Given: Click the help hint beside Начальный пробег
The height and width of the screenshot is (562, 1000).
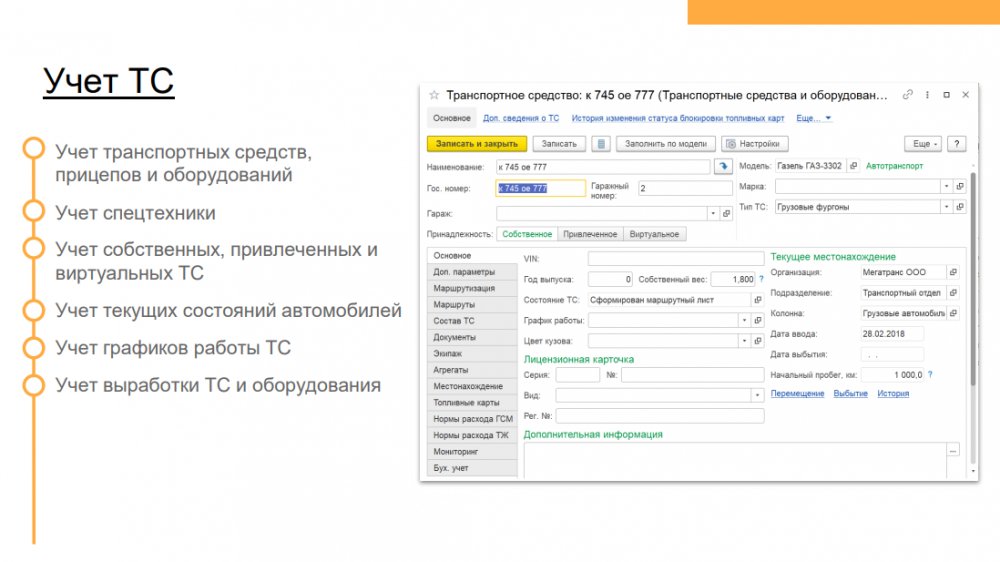Looking at the screenshot, I should (930, 375).
